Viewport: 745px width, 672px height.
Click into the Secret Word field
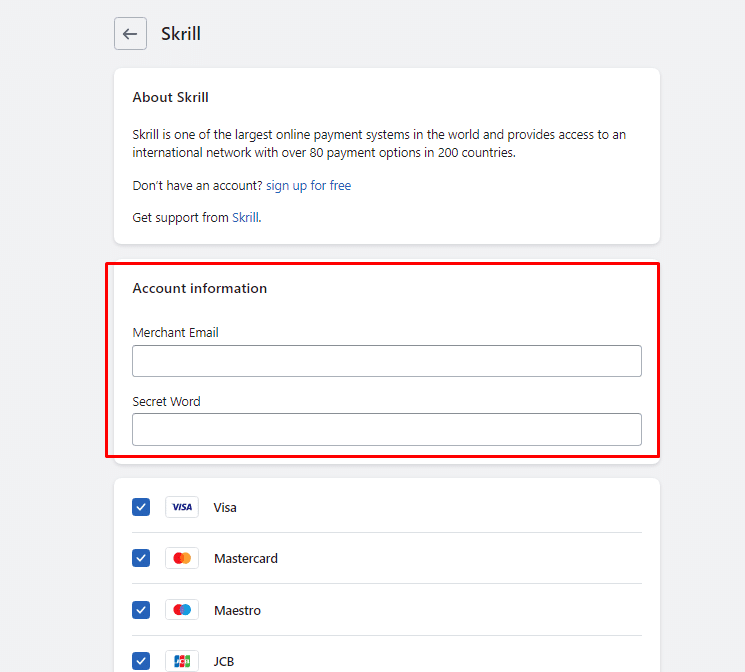pyautogui.click(x=386, y=429)
